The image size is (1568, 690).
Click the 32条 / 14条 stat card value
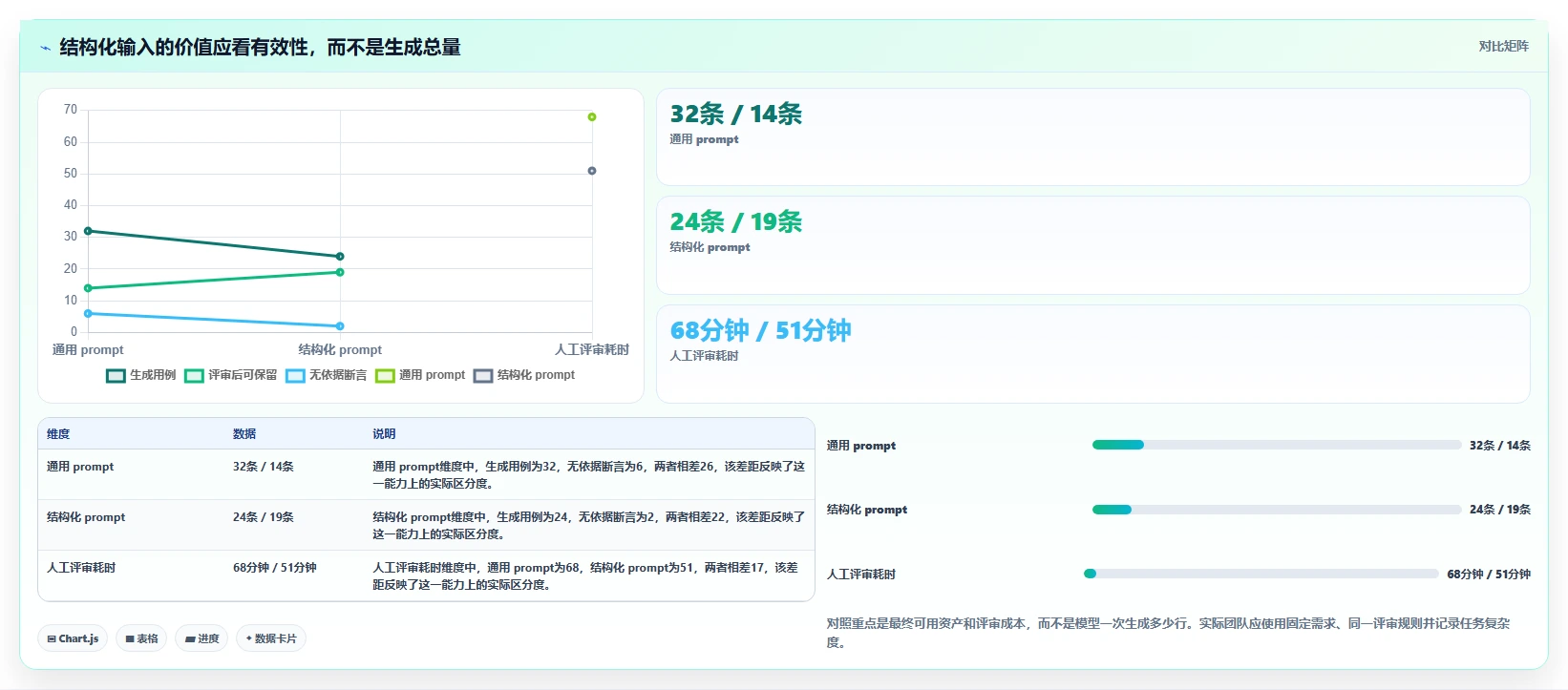735,115
